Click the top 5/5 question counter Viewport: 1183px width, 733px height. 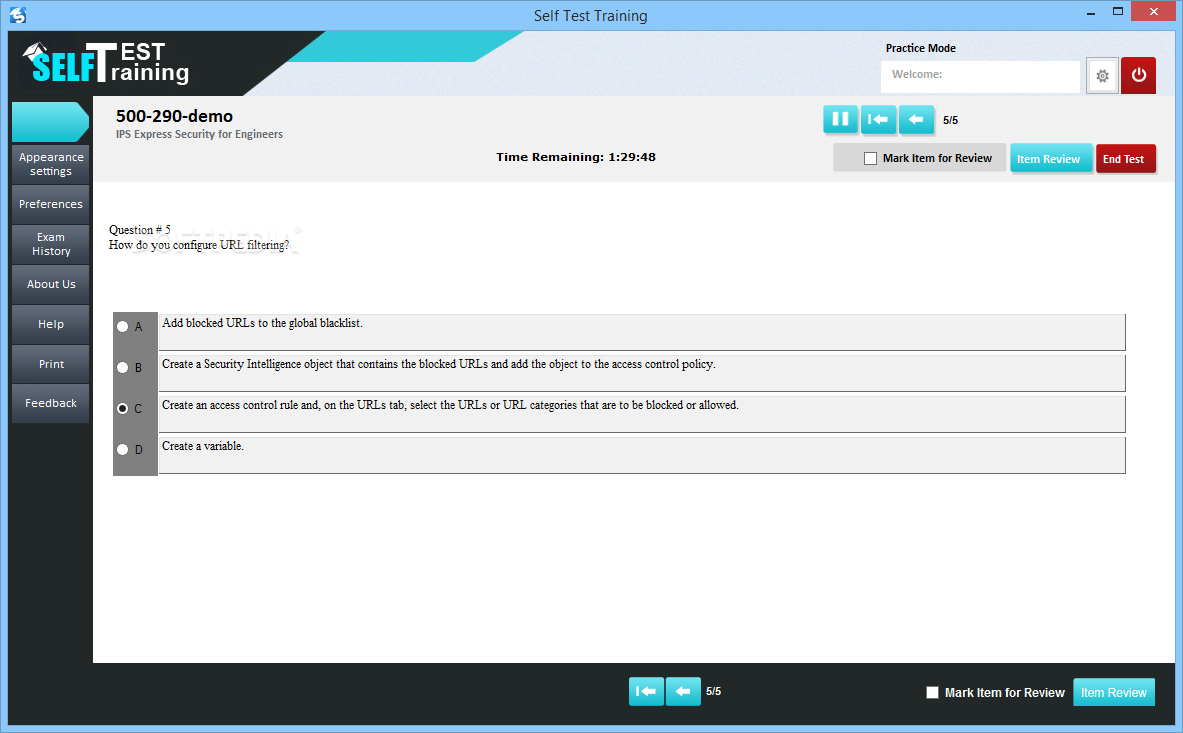951,120
